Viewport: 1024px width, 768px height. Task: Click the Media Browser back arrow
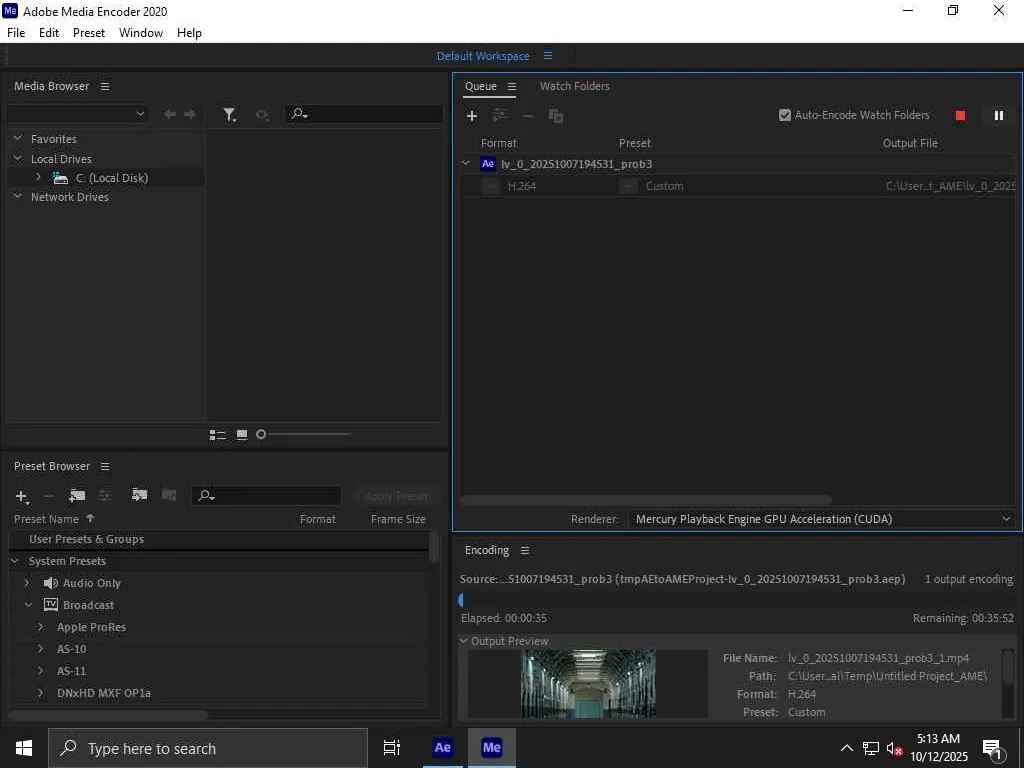pyautogui.click(x=170, y=114)
